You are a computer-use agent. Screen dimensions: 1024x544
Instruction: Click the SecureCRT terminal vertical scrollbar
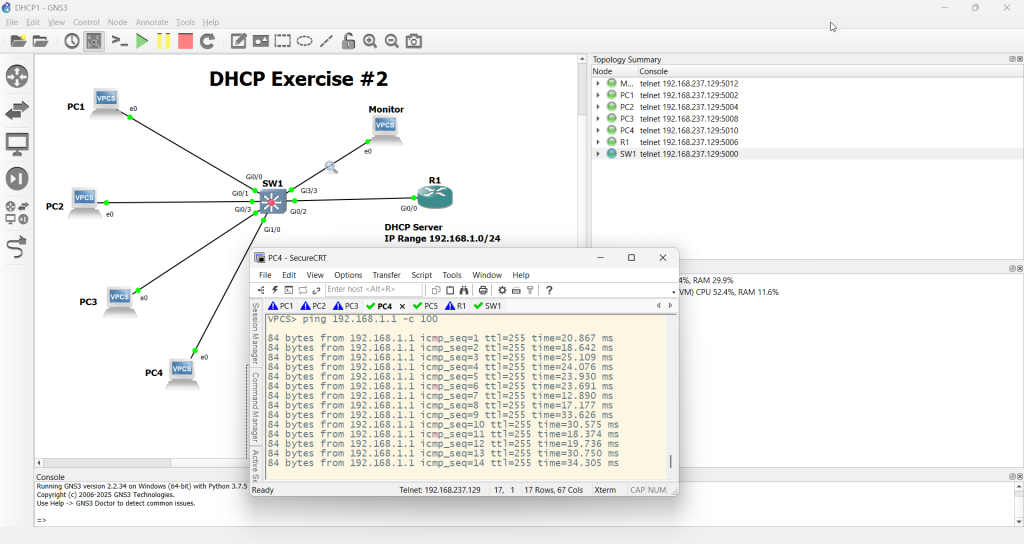(x=671, y=462)
